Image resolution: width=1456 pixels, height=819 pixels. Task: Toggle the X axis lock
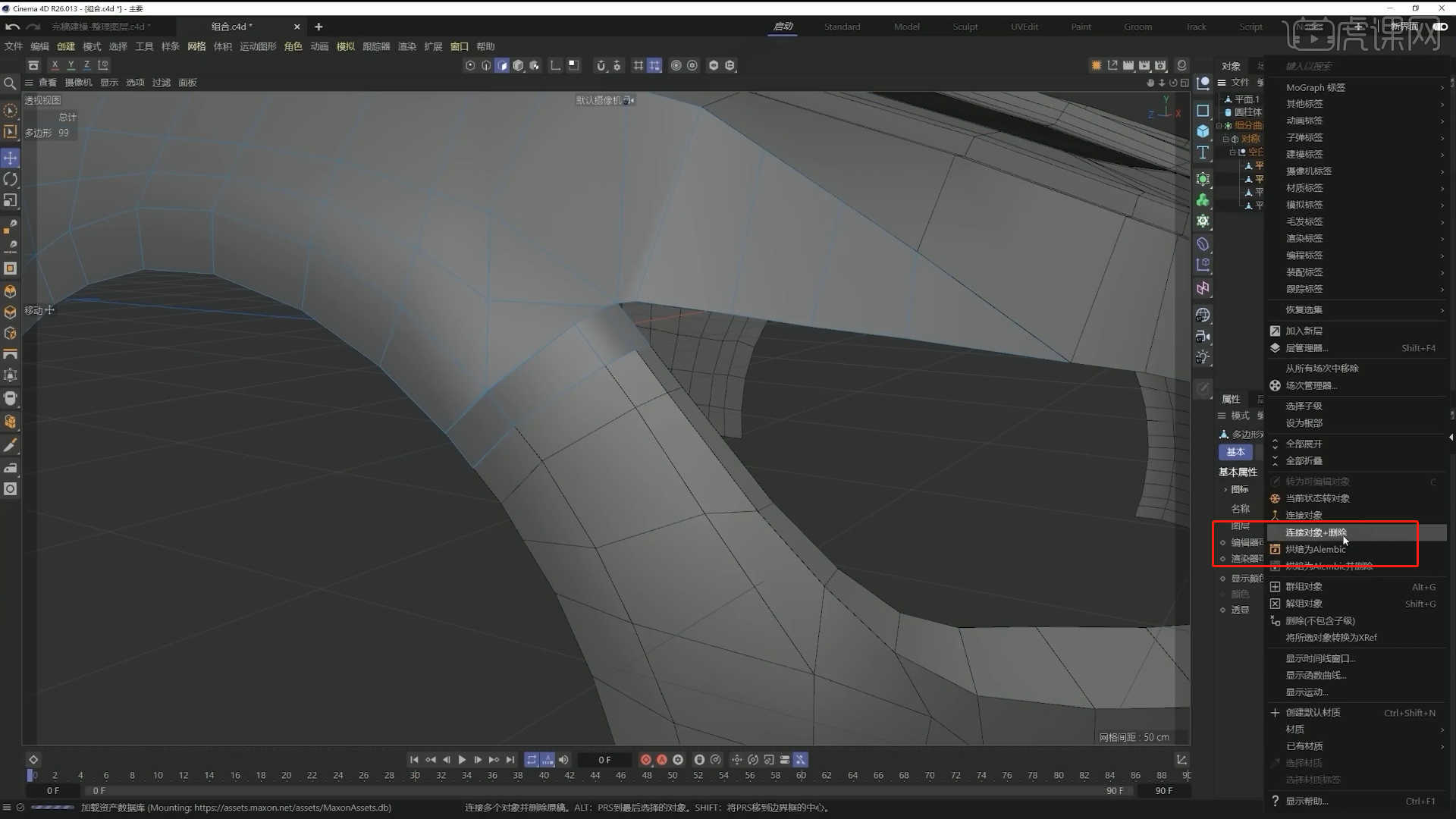tap(55, 65)
